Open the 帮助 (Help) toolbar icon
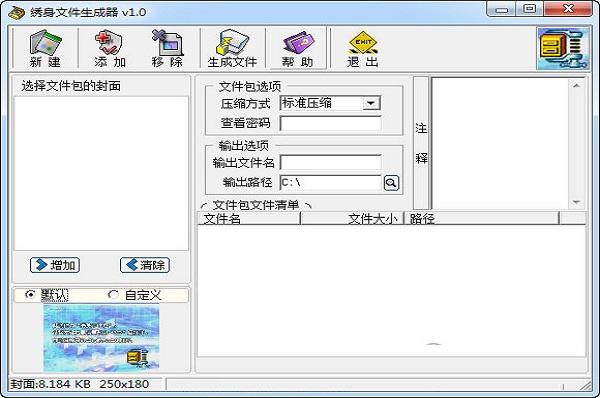The height and width of the screenshot is (398, 600). tap(297, 49)
